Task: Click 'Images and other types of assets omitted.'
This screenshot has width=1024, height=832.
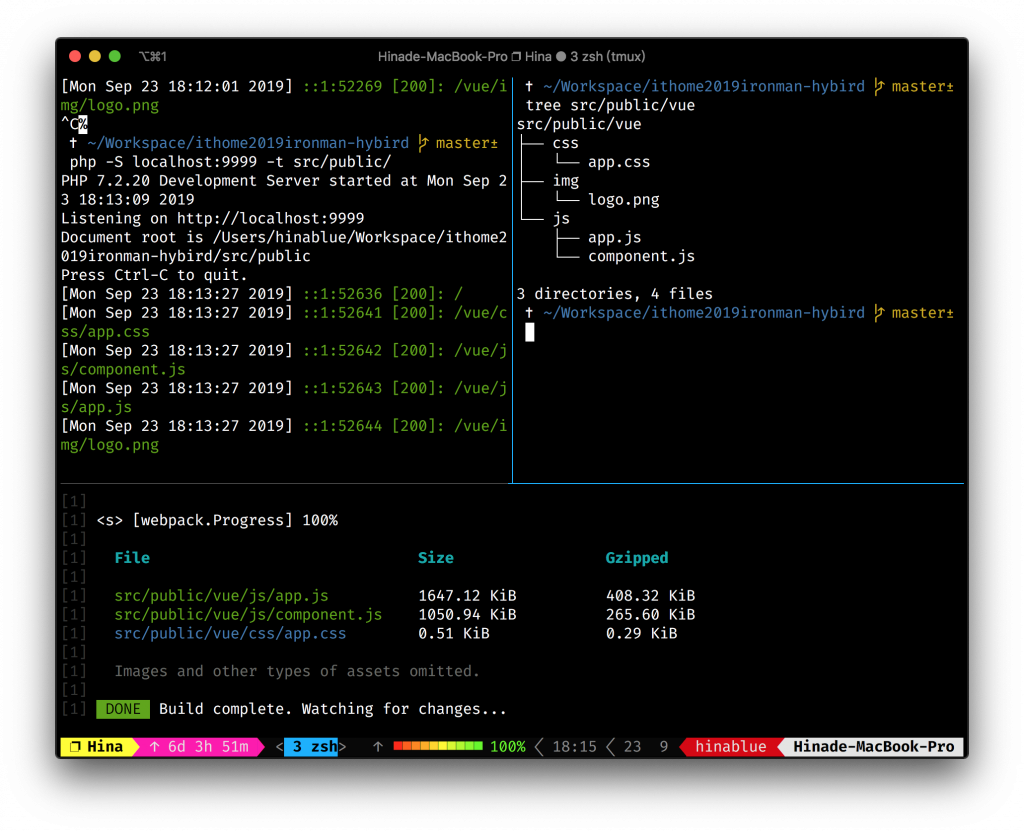Action: 297,671
